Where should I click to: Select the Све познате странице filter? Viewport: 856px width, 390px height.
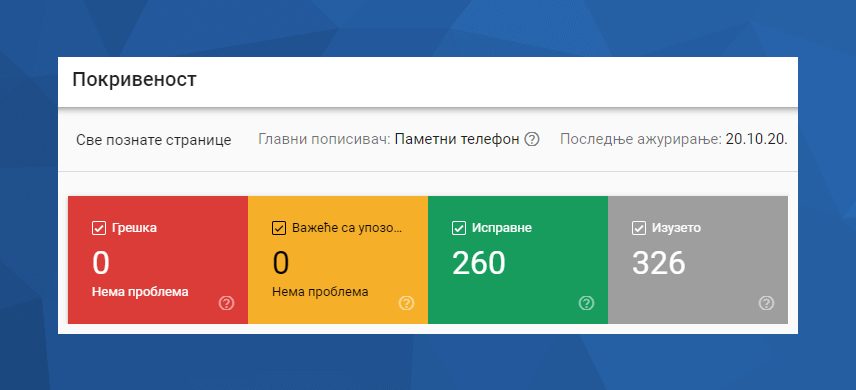[x=154, y=140]
